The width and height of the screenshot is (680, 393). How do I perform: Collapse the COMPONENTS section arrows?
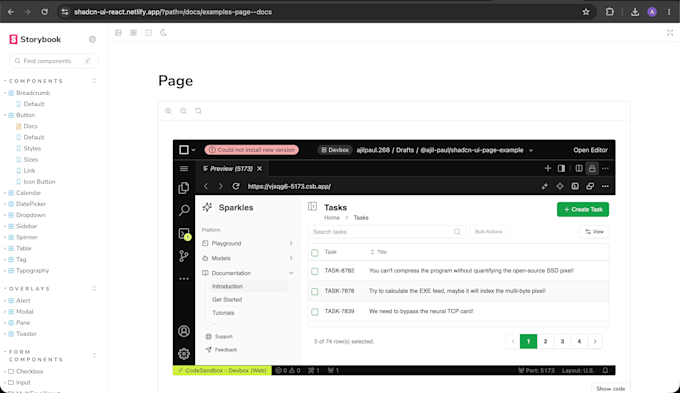94,81
